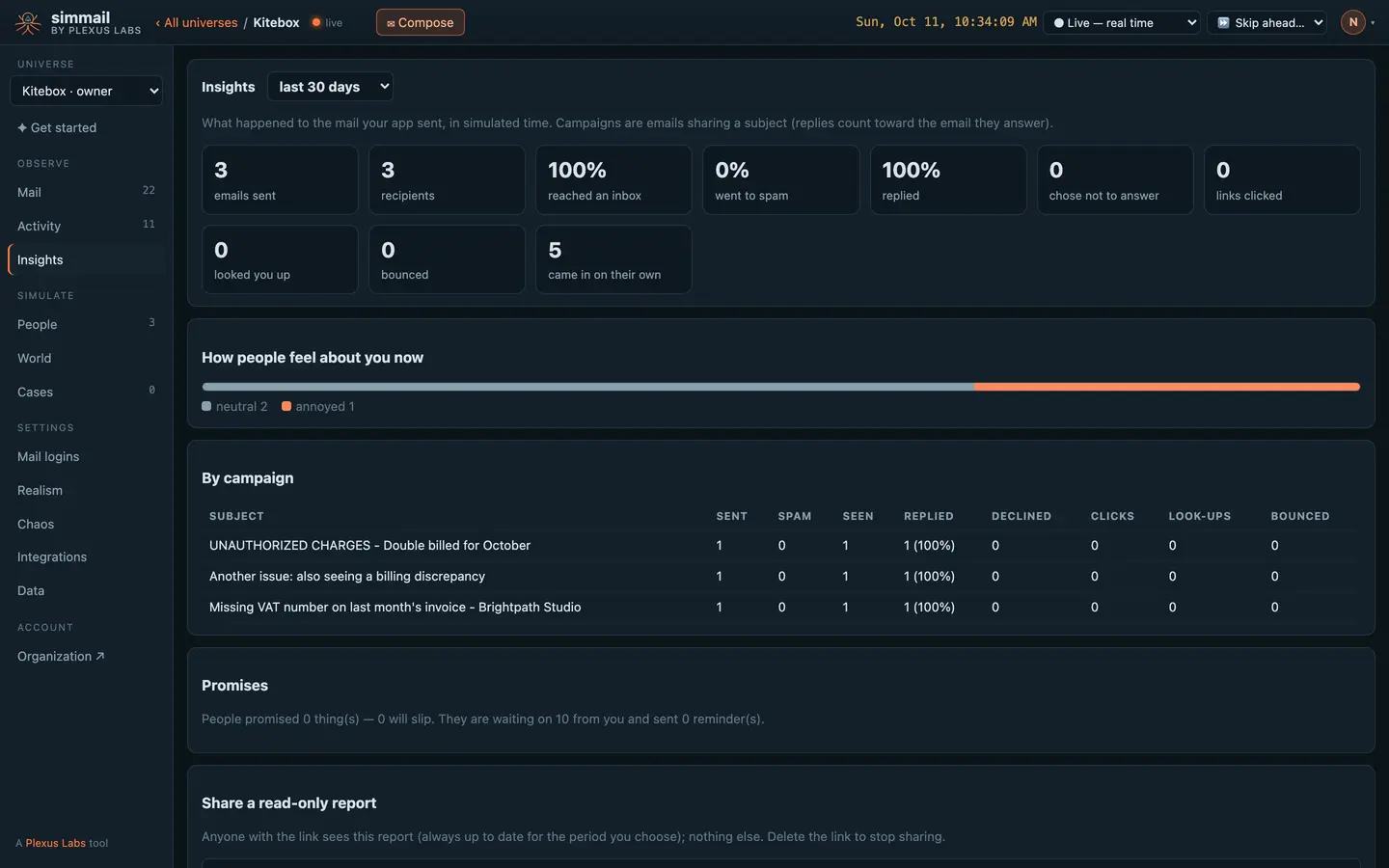Click the Activity count badge 11

(x=149, y=224)
